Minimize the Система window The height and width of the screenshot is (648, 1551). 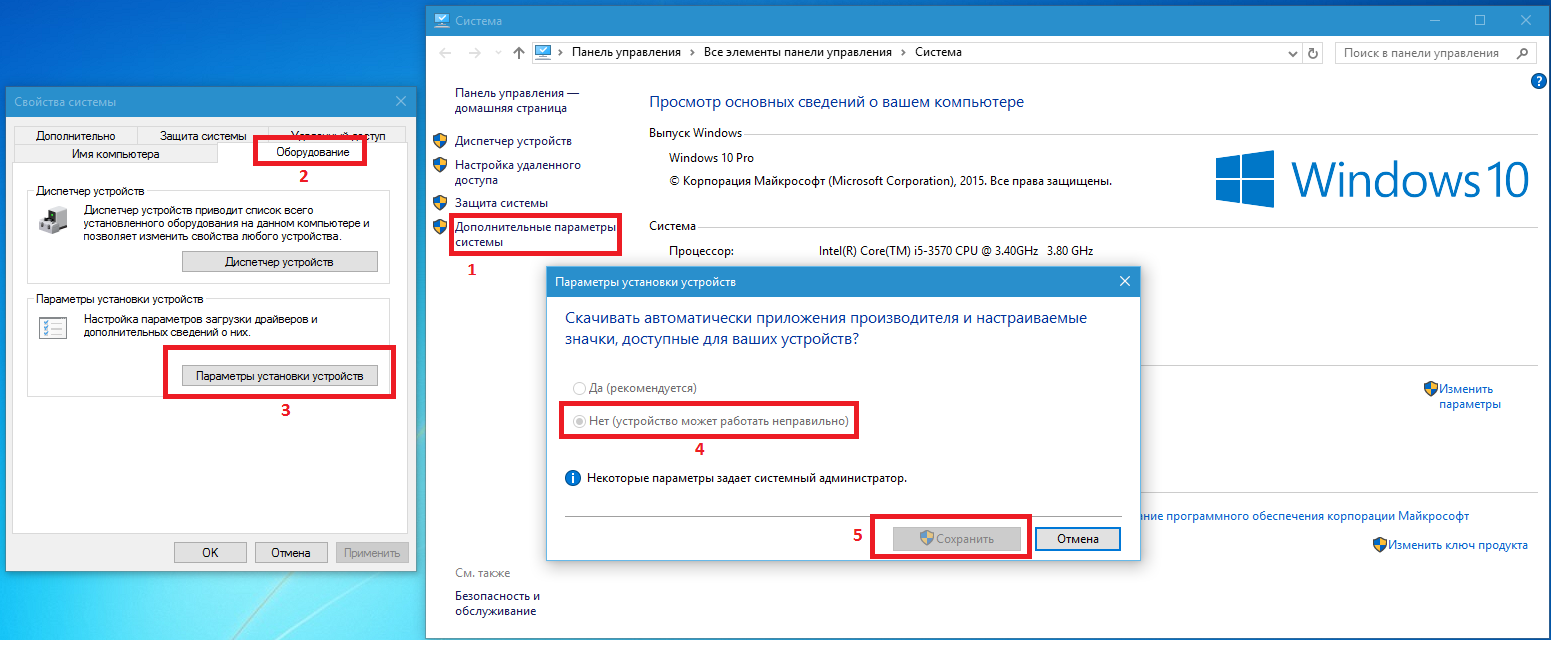(x=1434, y=20)
